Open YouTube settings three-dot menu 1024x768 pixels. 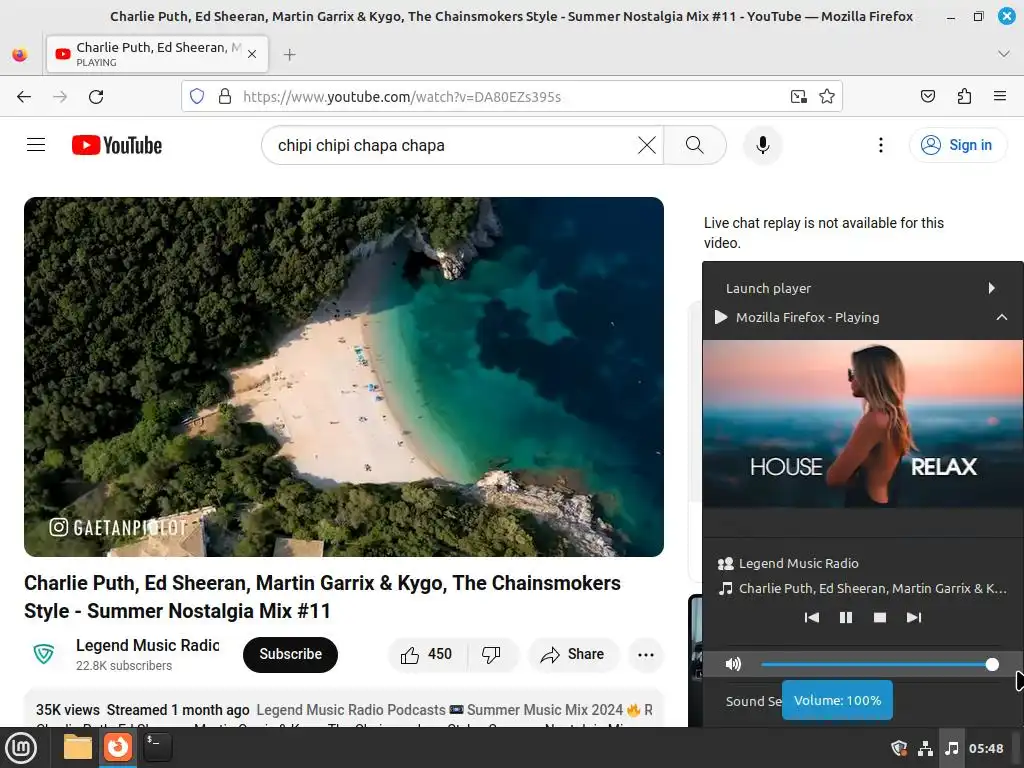click(880, 145)
